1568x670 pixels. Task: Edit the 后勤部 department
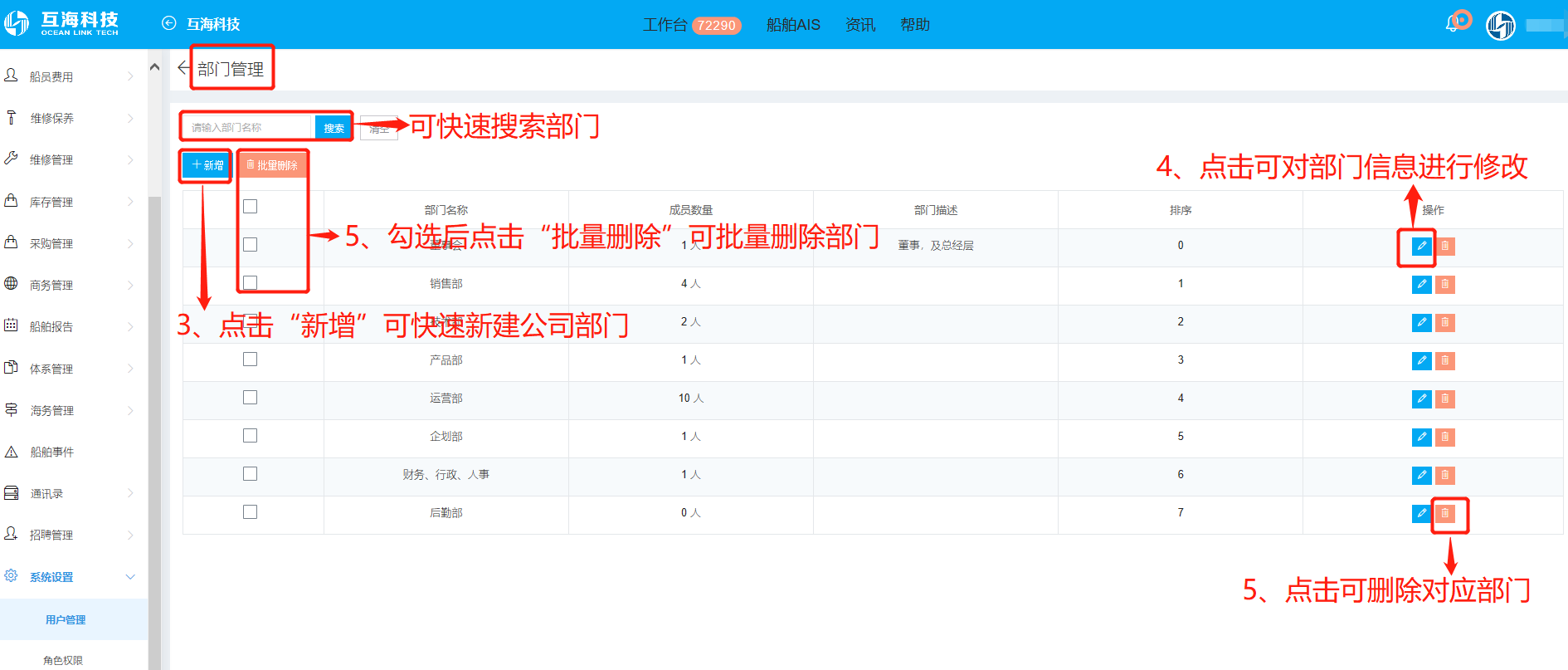(1421, 513)
